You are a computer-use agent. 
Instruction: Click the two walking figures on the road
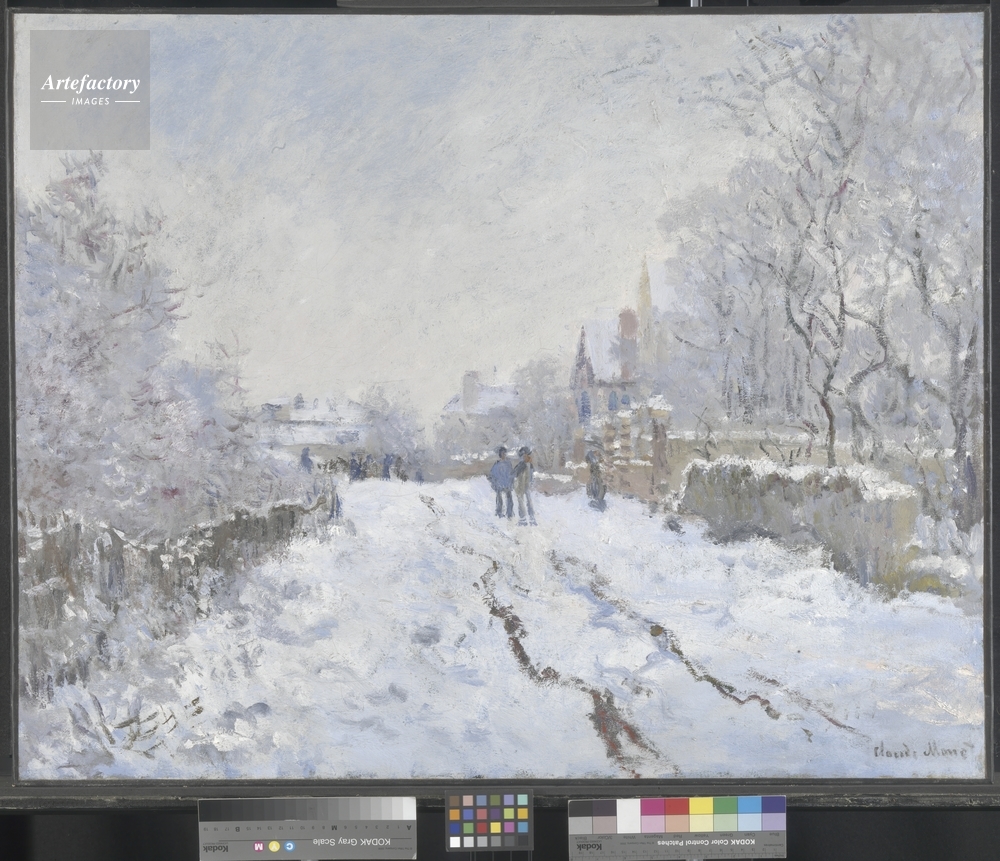(x=512, y=484)
